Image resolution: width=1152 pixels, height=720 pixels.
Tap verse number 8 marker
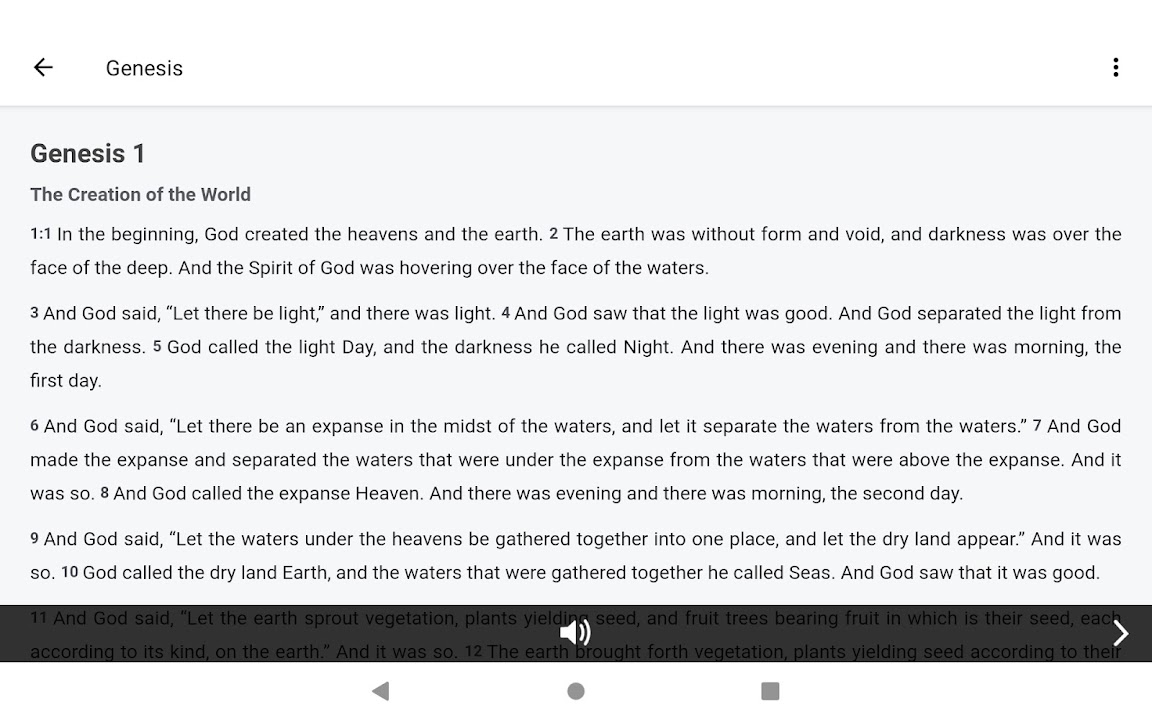tap(104, 493)
